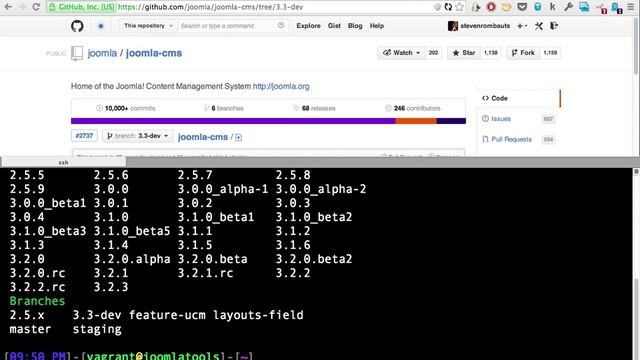The height and width of the screenshot is (360, 640).
Task: Open the http://joomla.org link
Action: (x=281, y=86)
